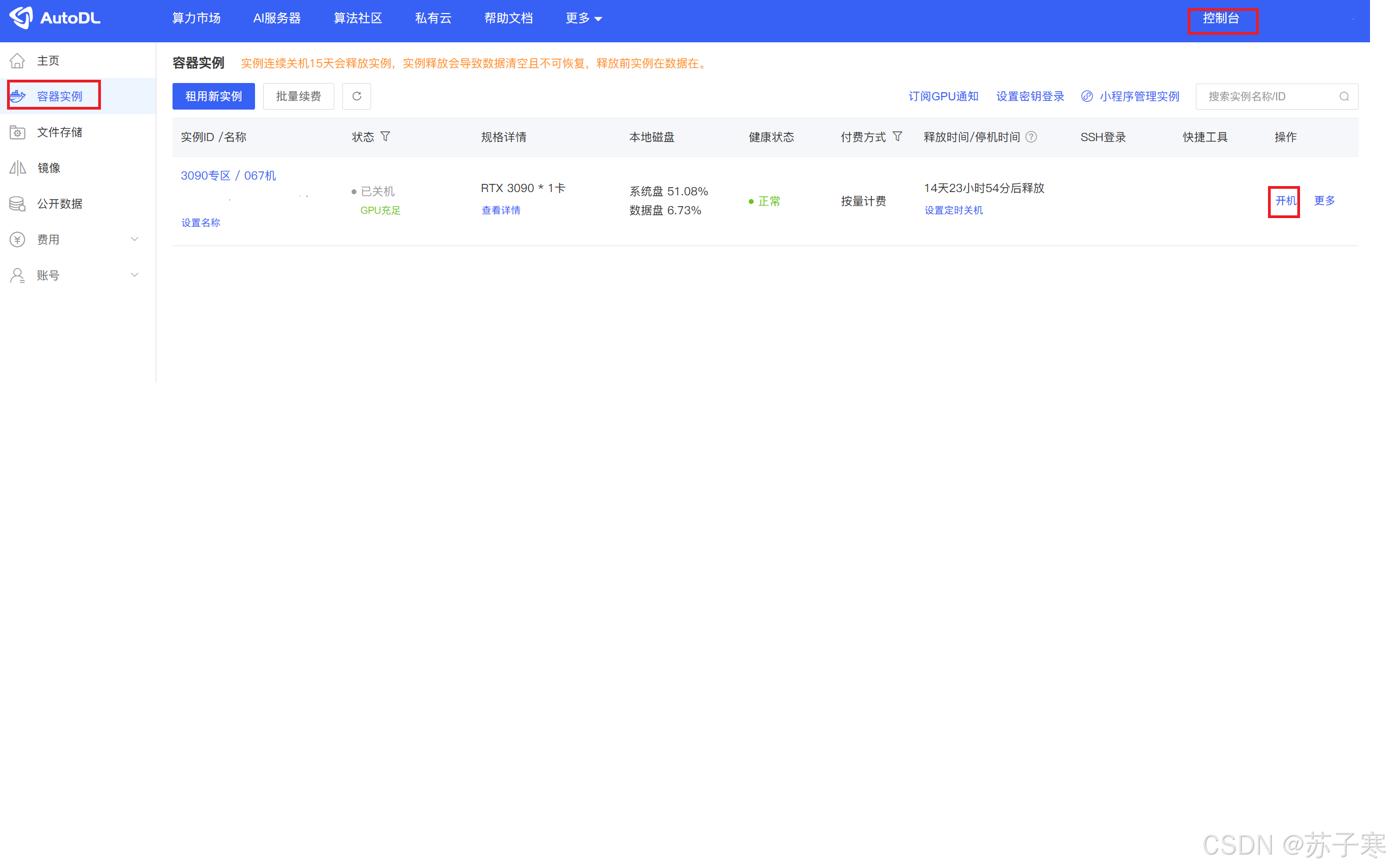This screenshot has width=1389, height=868.
Task: Click the search magnifier icon
Action: coord(1343,97)
